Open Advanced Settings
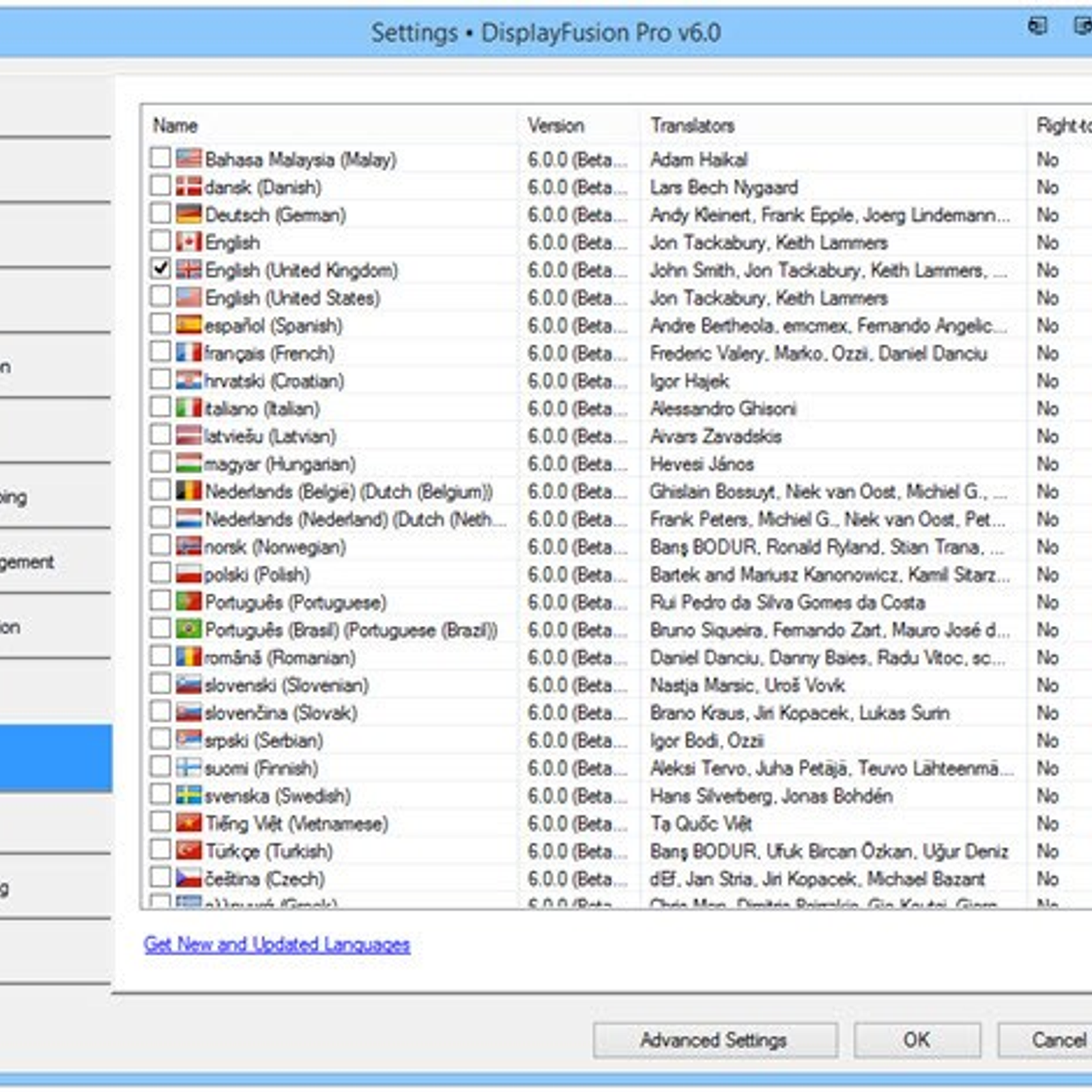The height and width of the screenshot is (1092, 1092). [x=715, y=1040]
